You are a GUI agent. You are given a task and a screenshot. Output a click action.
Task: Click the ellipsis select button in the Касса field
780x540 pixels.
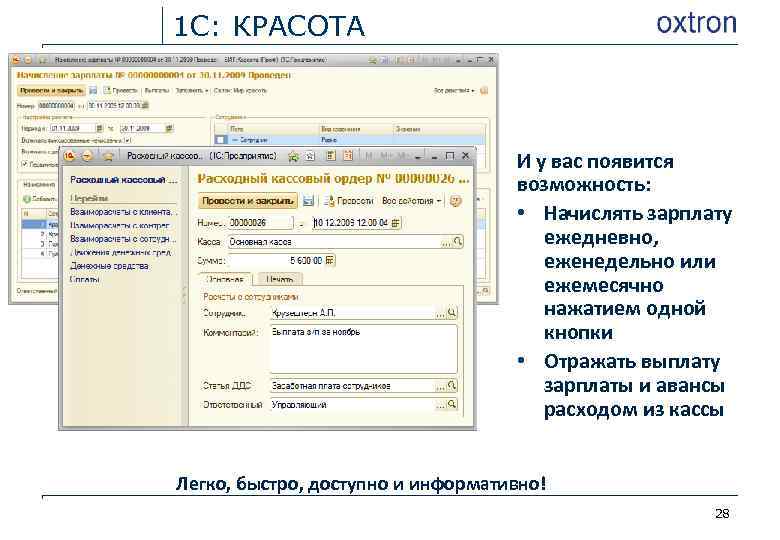pos(446,242)
